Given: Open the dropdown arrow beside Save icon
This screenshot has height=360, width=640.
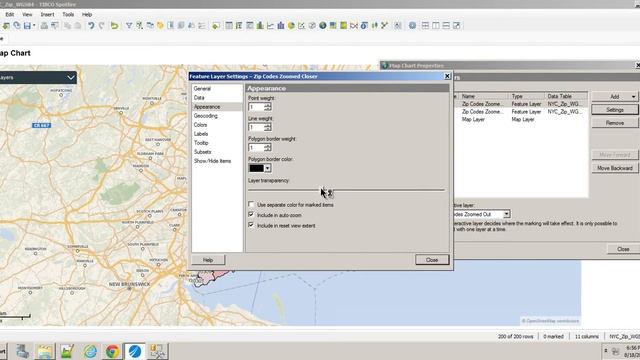Looking at the screenshot, I should 34,26.
